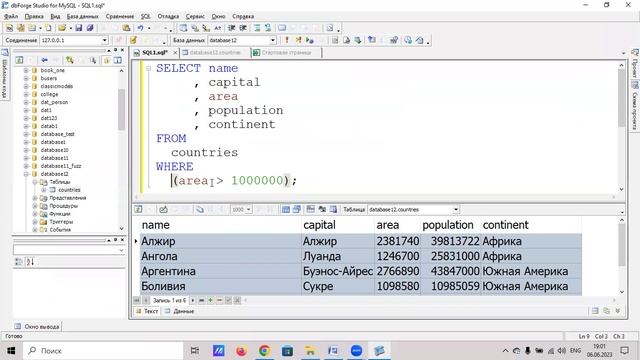Collapse the SELECT statement fold marker
The image size is (640, 360).
(149, 68)
